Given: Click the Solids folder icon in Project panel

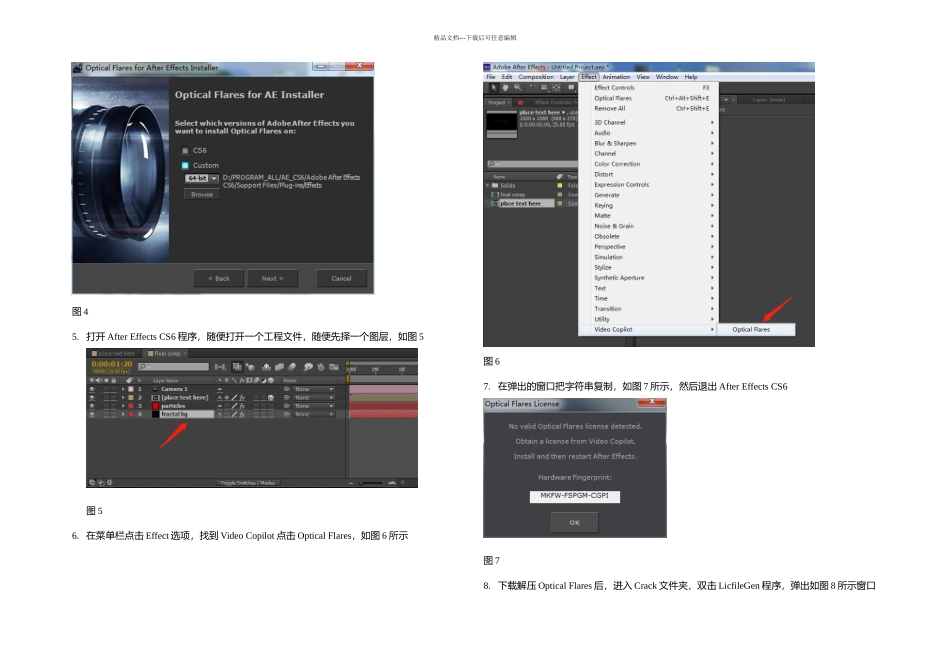Looking at the screenshot, I should [495, 185].
